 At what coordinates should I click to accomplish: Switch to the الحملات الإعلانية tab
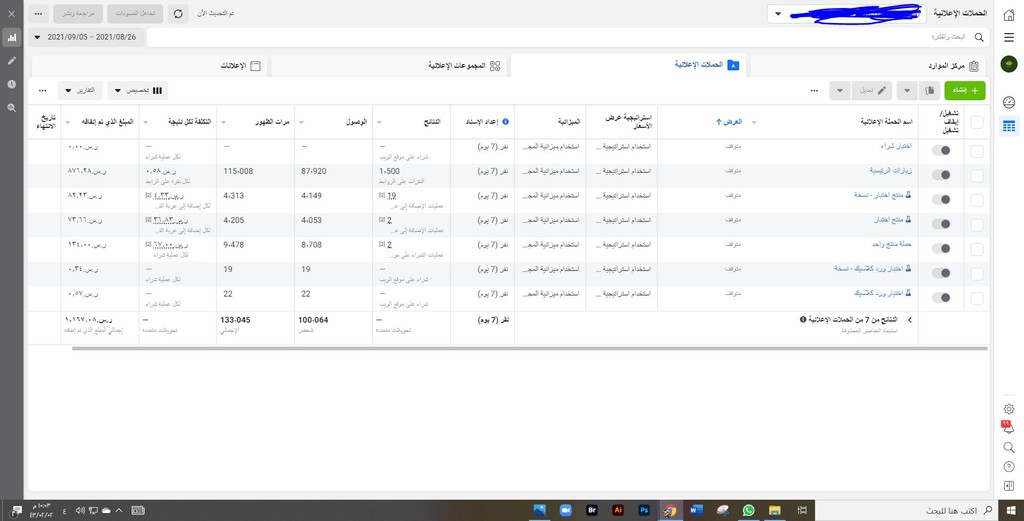630,65
